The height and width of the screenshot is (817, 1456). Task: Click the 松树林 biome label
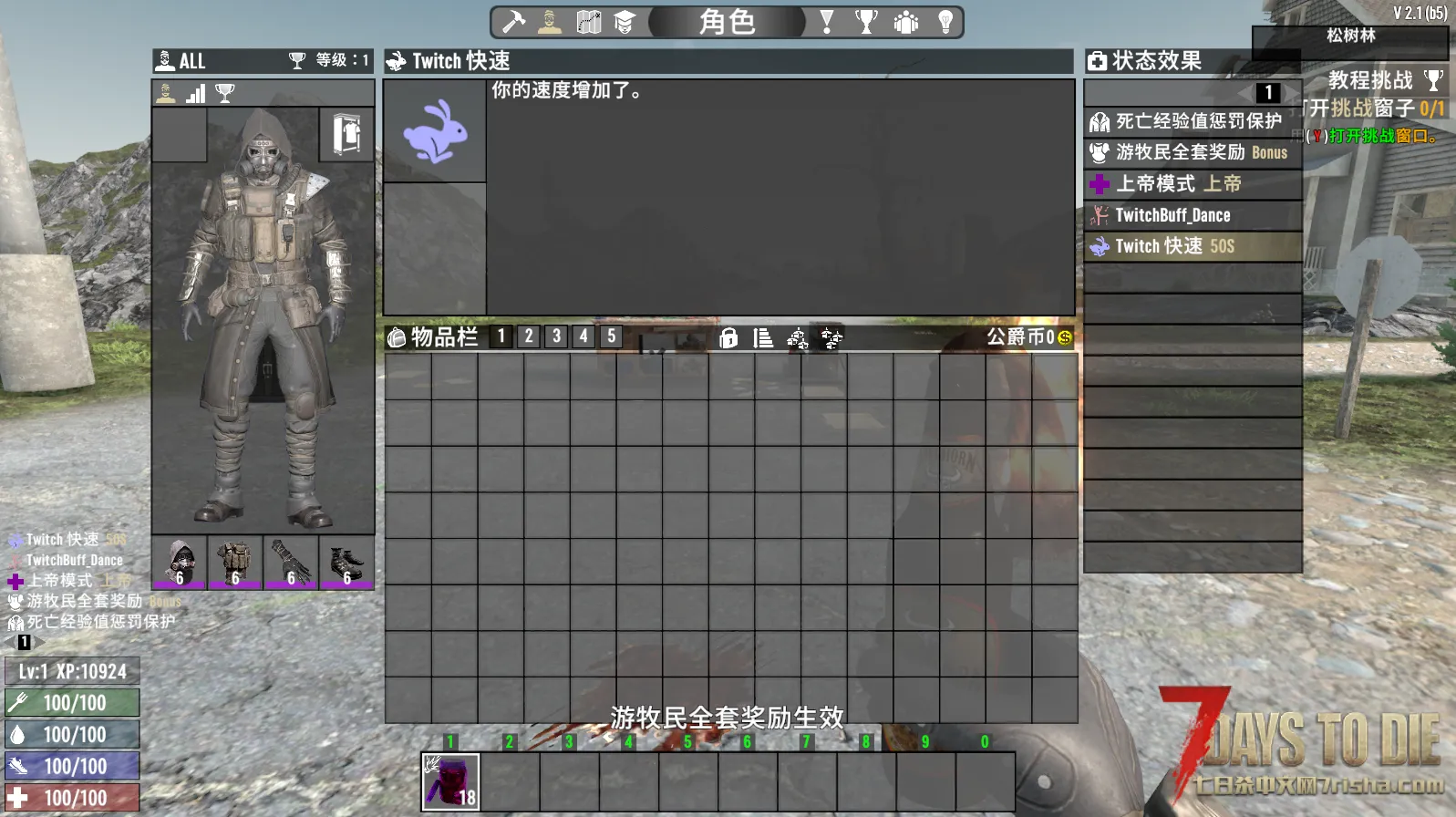point(1351,36)
